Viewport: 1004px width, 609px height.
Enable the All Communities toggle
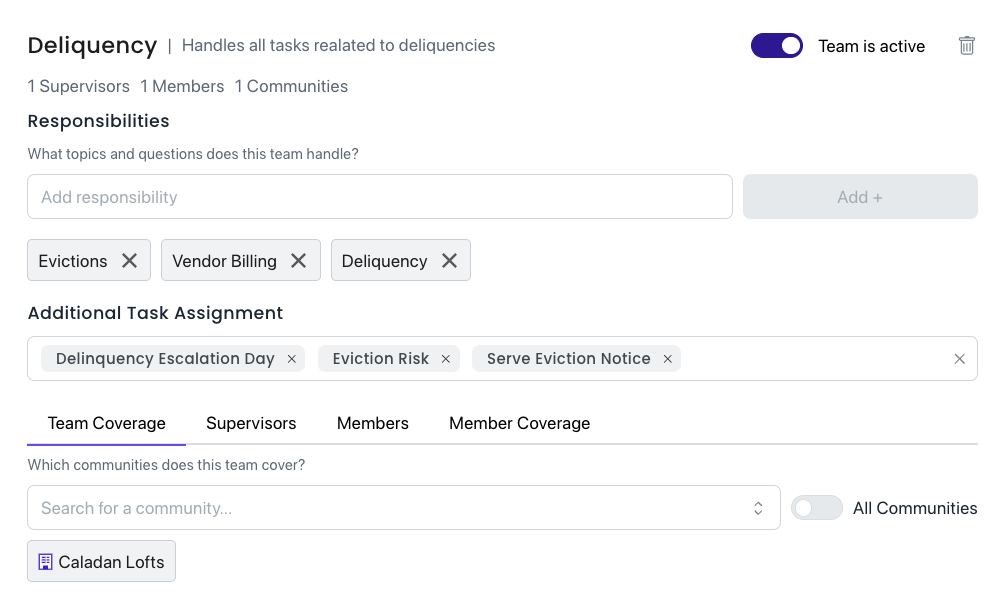coord(816,508)
